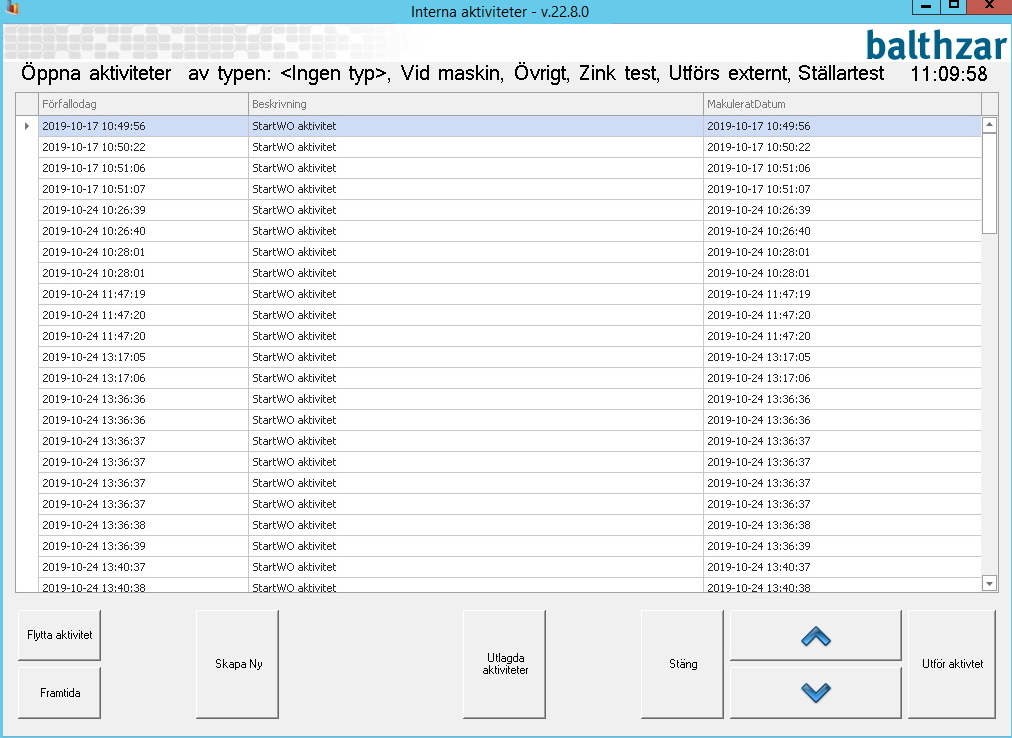
Task: Click the balthzar logo
Action: [936, 45]
